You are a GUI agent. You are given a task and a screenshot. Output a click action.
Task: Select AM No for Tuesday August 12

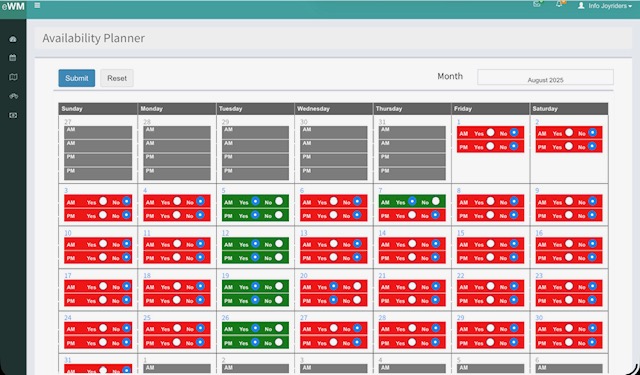[x=279, y=243]
